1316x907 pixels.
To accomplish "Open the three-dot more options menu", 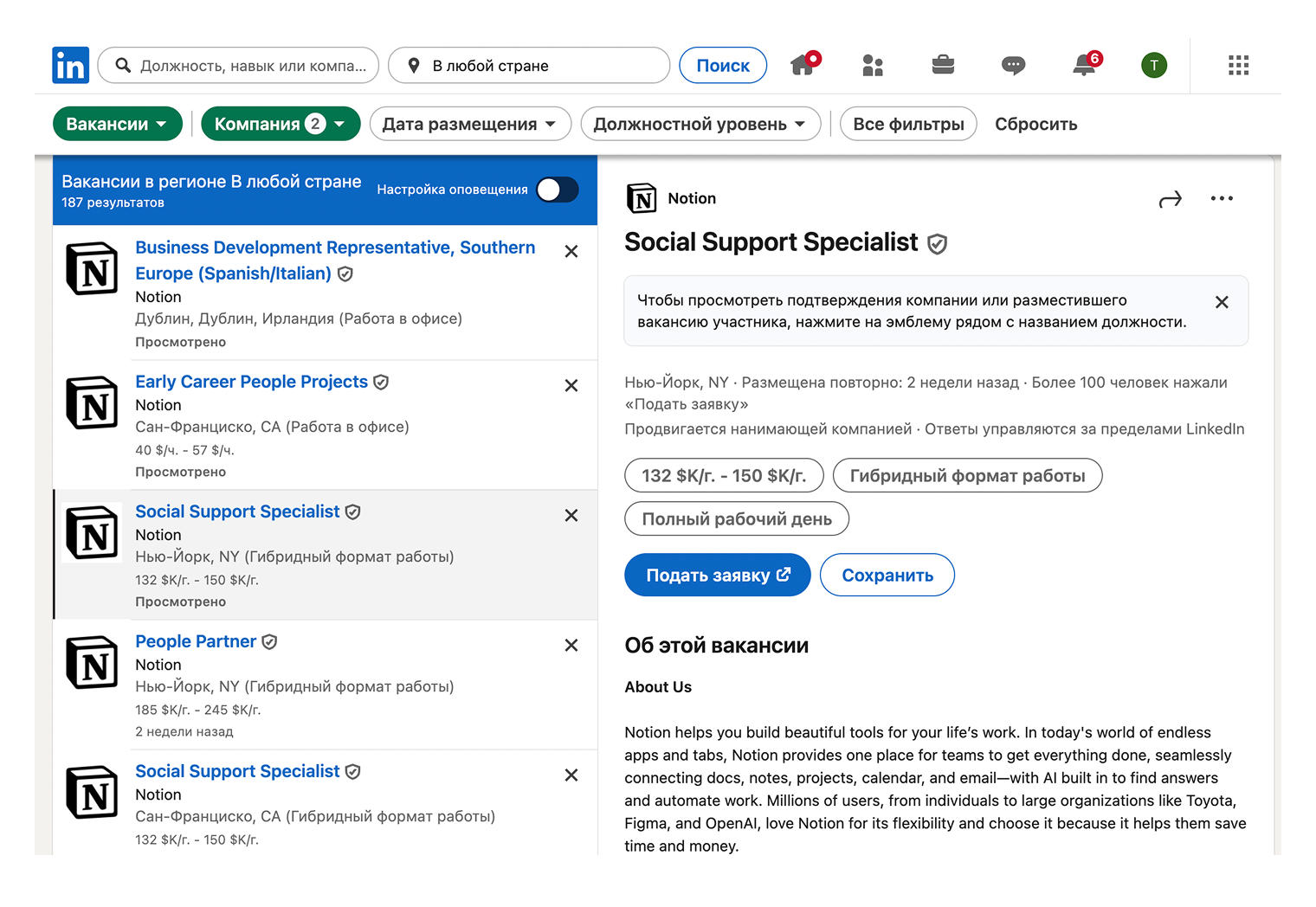I will pos(1222,199).
